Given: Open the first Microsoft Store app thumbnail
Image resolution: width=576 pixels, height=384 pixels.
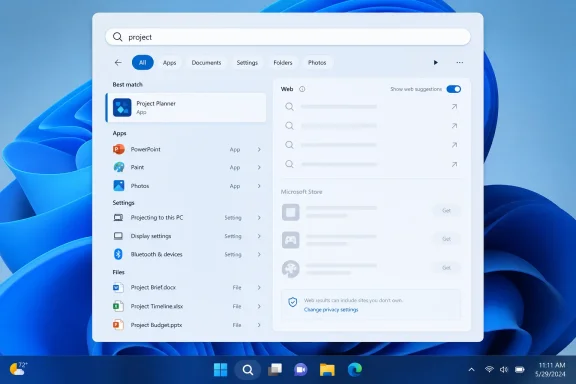Looking at the screenshot, I should [291, 212].
